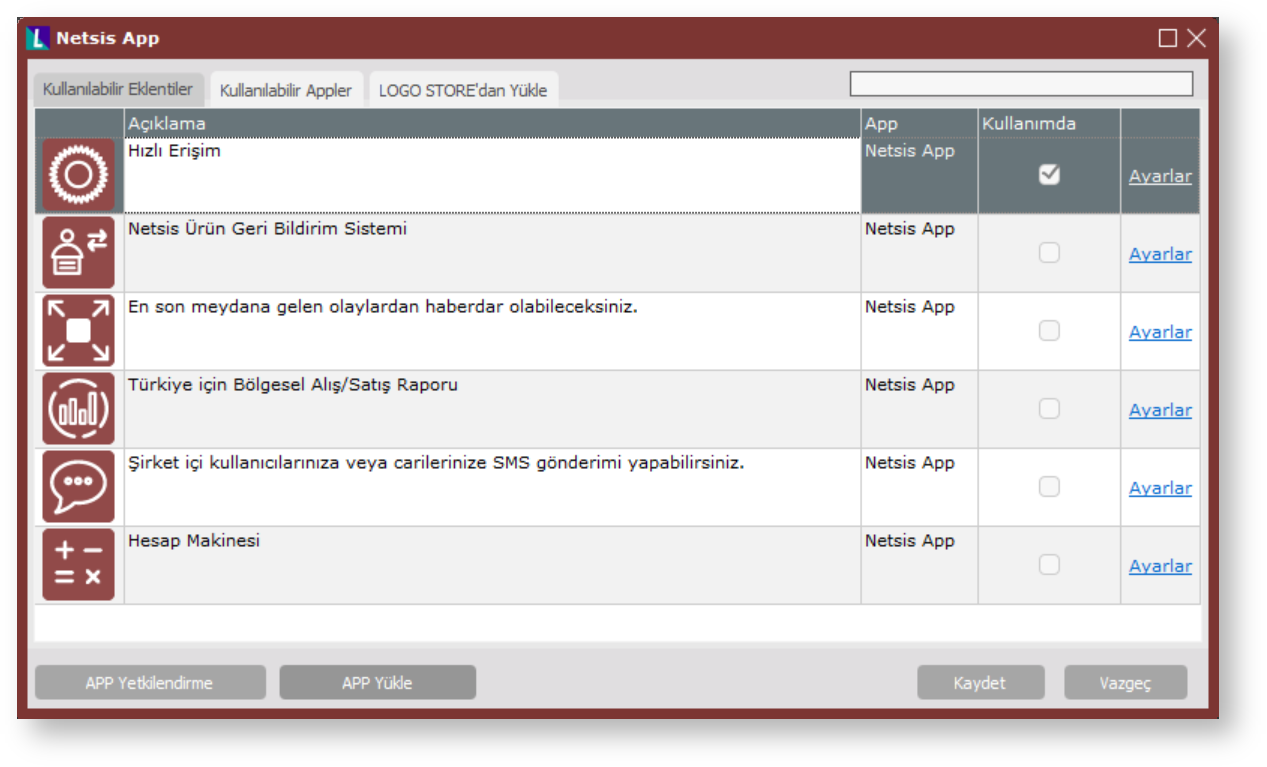Click the expand-arrows notifications icon
Screen dimensions: 1267x767
click(78, 331)
